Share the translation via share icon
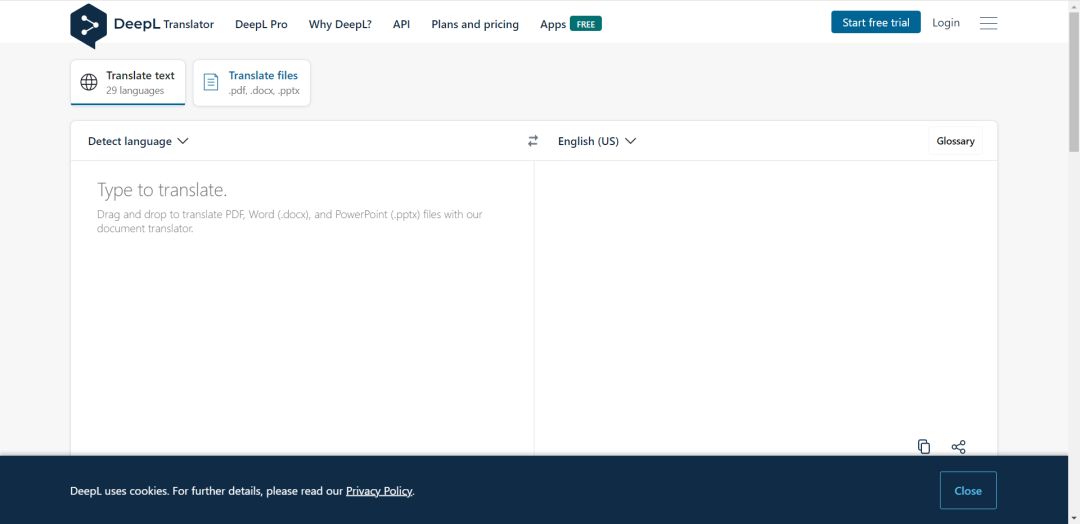 [958, 446]
